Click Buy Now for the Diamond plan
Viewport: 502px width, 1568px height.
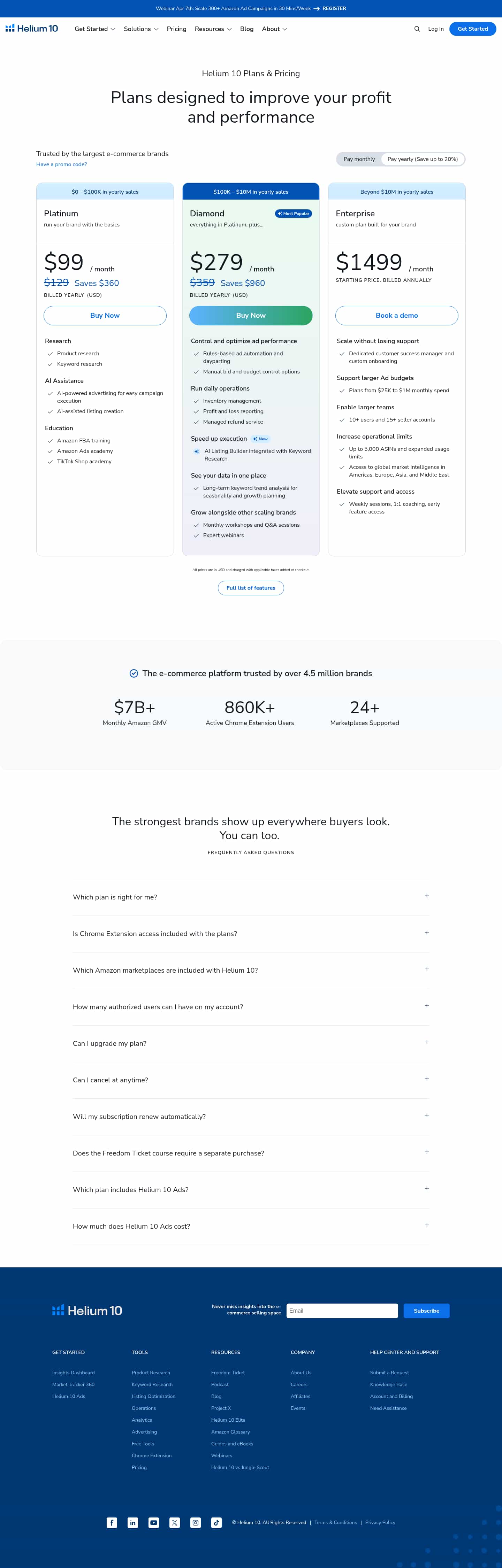coord(250,315)
